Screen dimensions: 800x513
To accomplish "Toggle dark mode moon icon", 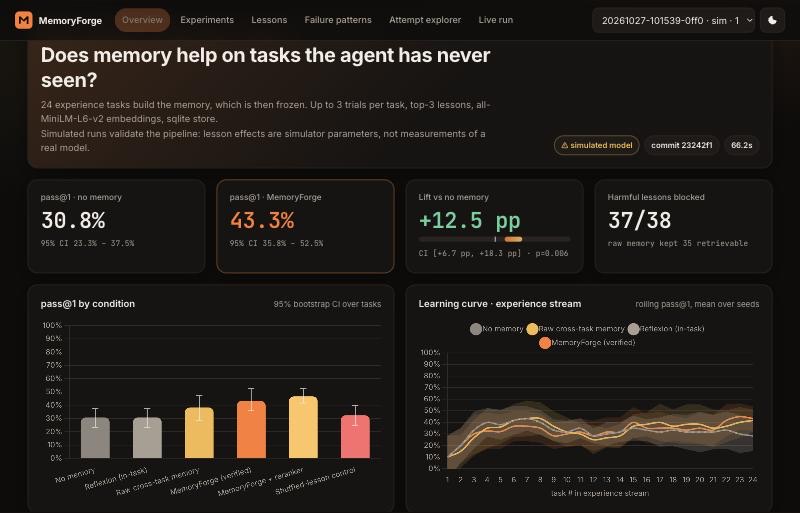I will tap(772, 20).
